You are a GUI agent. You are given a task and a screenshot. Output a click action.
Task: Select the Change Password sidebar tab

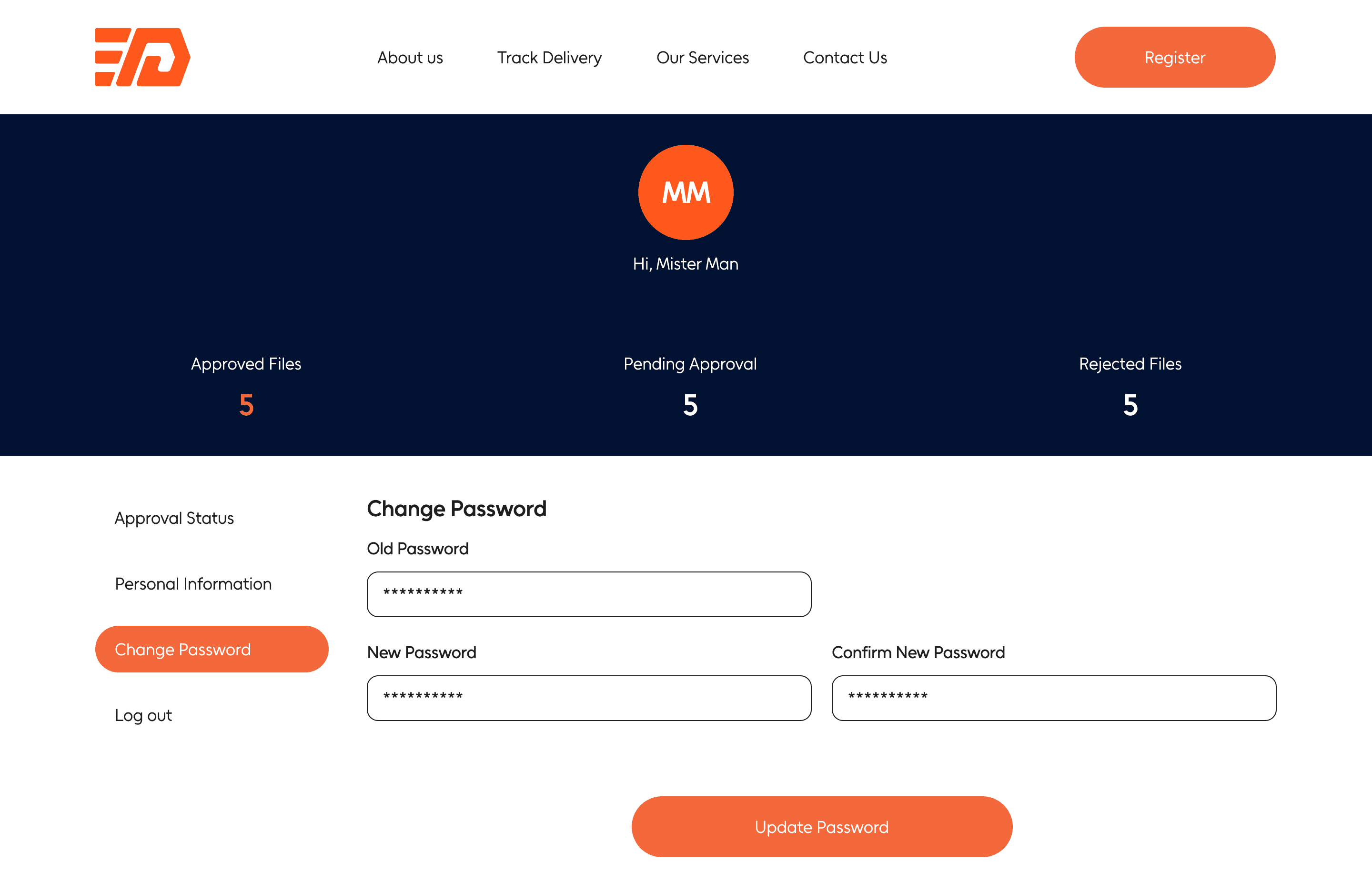[x=212, y=649]
